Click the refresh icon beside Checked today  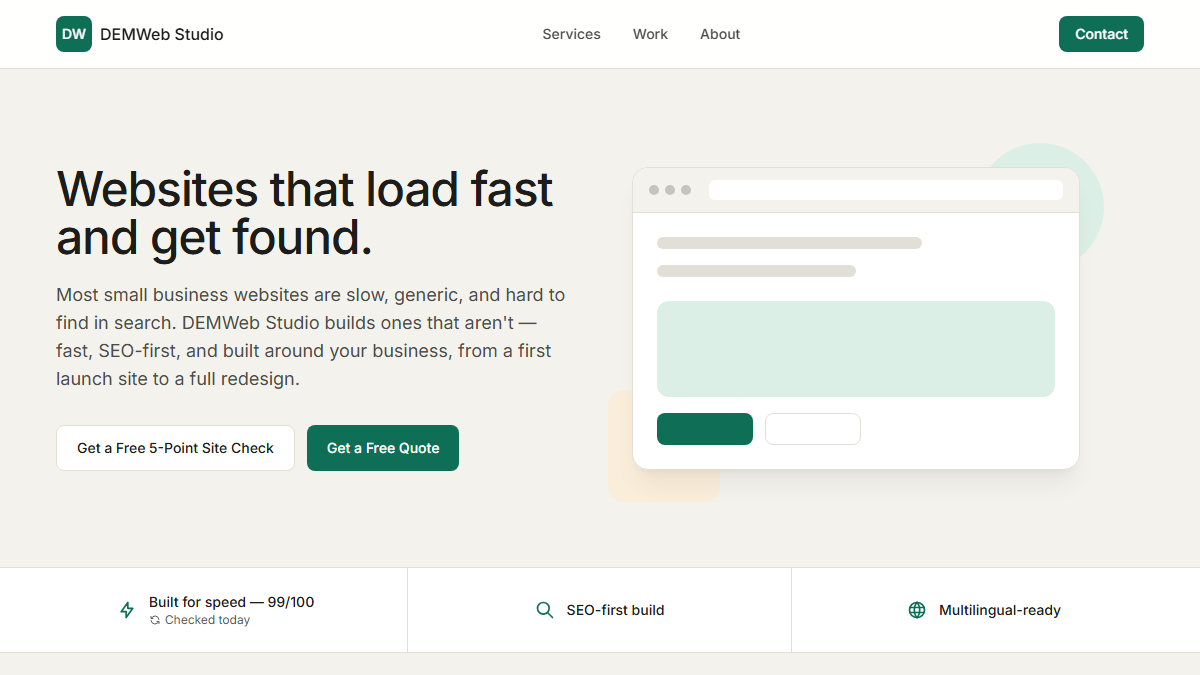click(155, 620)
